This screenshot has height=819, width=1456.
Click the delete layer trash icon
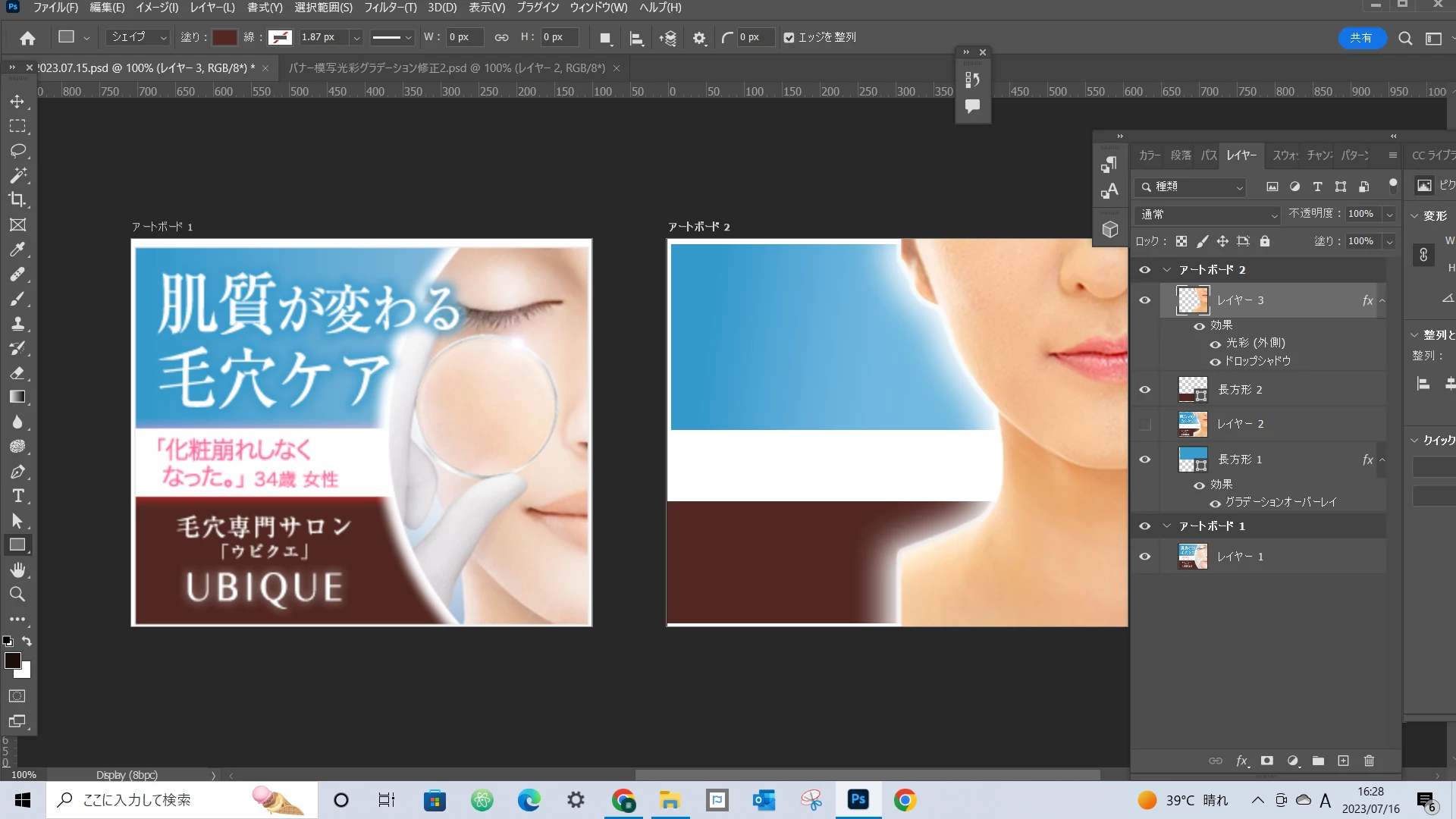coord(1369,761)
